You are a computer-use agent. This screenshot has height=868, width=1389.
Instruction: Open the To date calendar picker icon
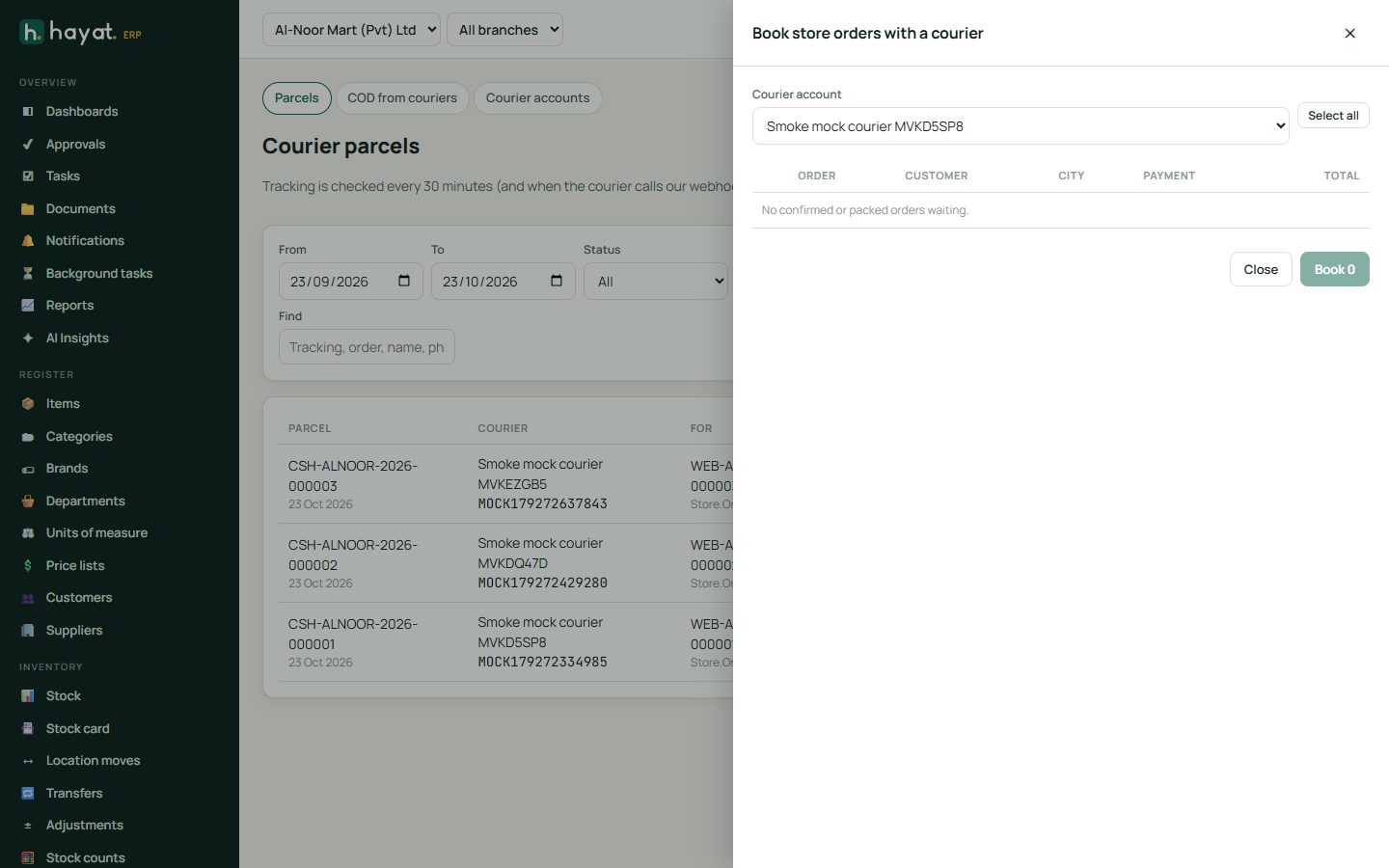(x=557, y=281)
